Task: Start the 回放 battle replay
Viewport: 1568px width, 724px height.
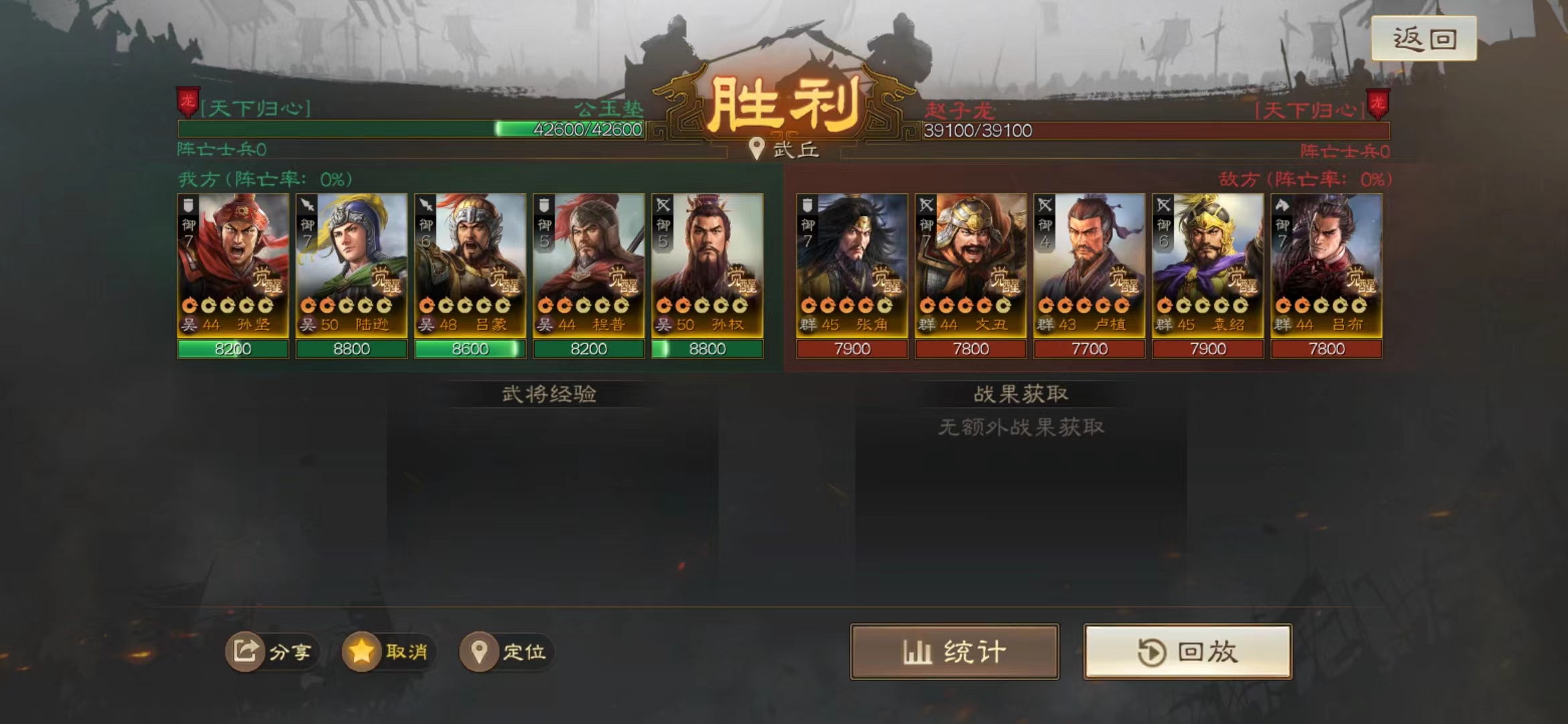Action: point(1187,652)
